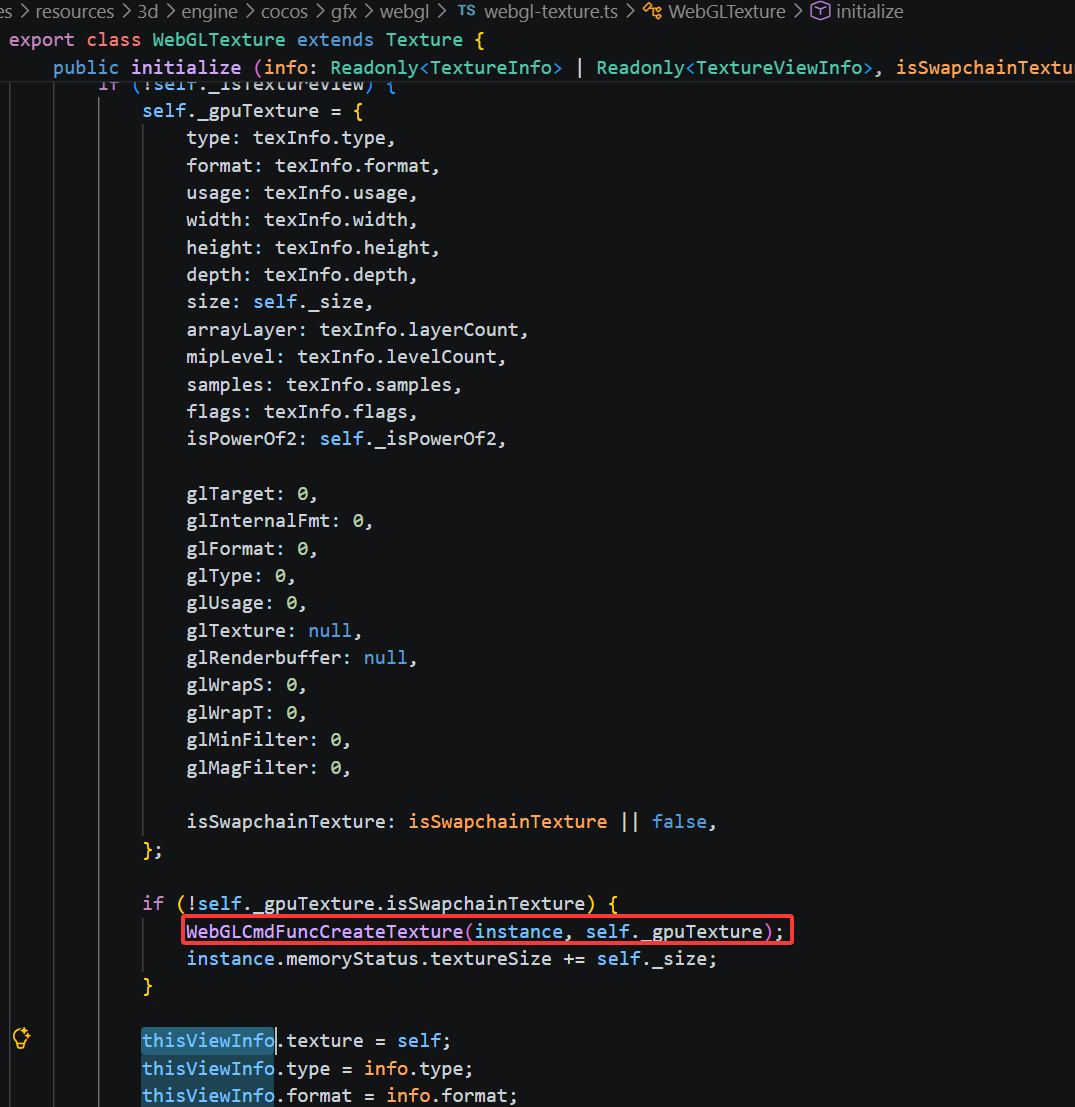Click the lightbulb code action icon
Screen dimensions: 1075x1107
(x=21, y=1038)
